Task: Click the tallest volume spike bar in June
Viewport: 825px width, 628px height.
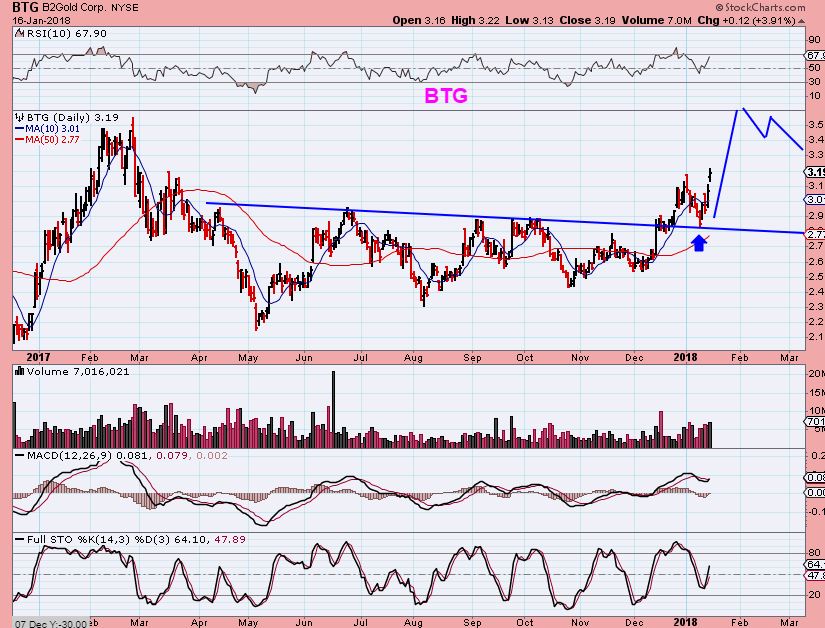Action: tap(333, 409)
